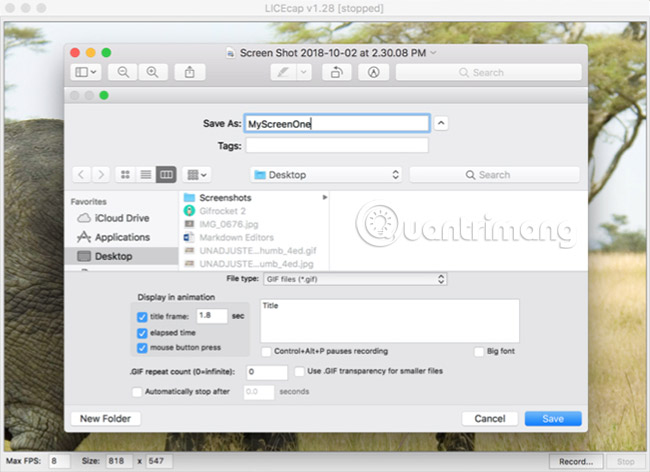Open the title dropdown next to Screen Shot name
Image resolution: width=650 pixels, height=472 pixels.
tap(434, 53)
